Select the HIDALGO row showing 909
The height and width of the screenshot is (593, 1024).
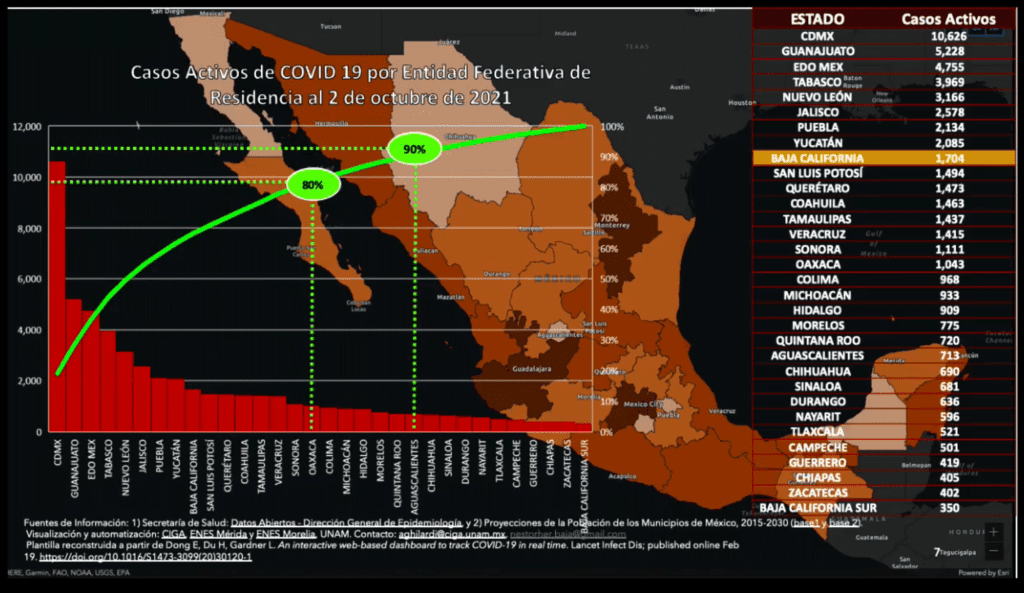click(884, 310)
